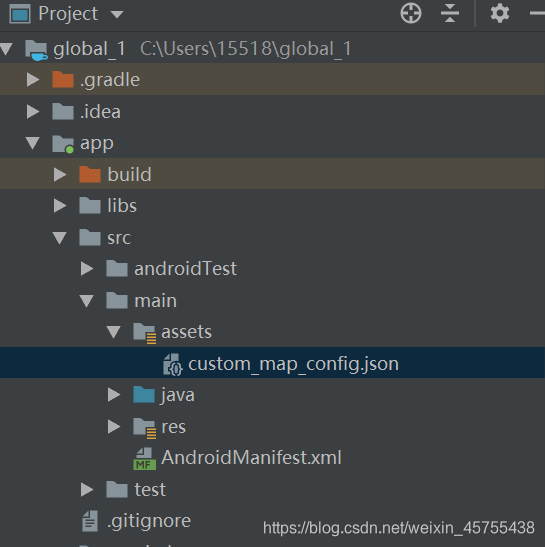This screenshot has width=545, height=547.
Task: Collapse the assets folder arrow
Action: (114, 332)
